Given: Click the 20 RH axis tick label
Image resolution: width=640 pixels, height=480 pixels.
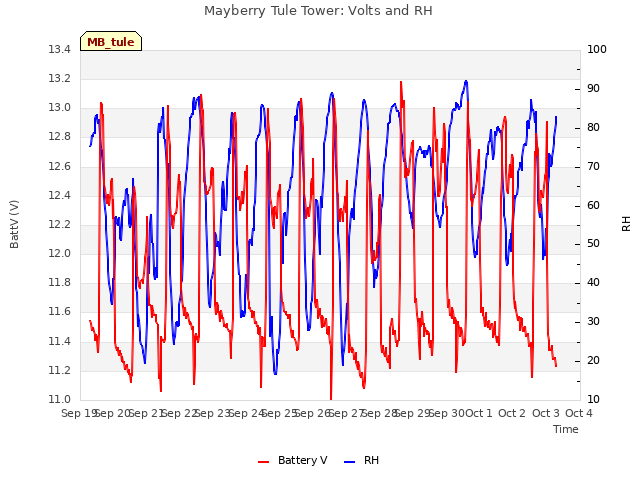Looking at the screenshot, I should click(x=593, y=360).
